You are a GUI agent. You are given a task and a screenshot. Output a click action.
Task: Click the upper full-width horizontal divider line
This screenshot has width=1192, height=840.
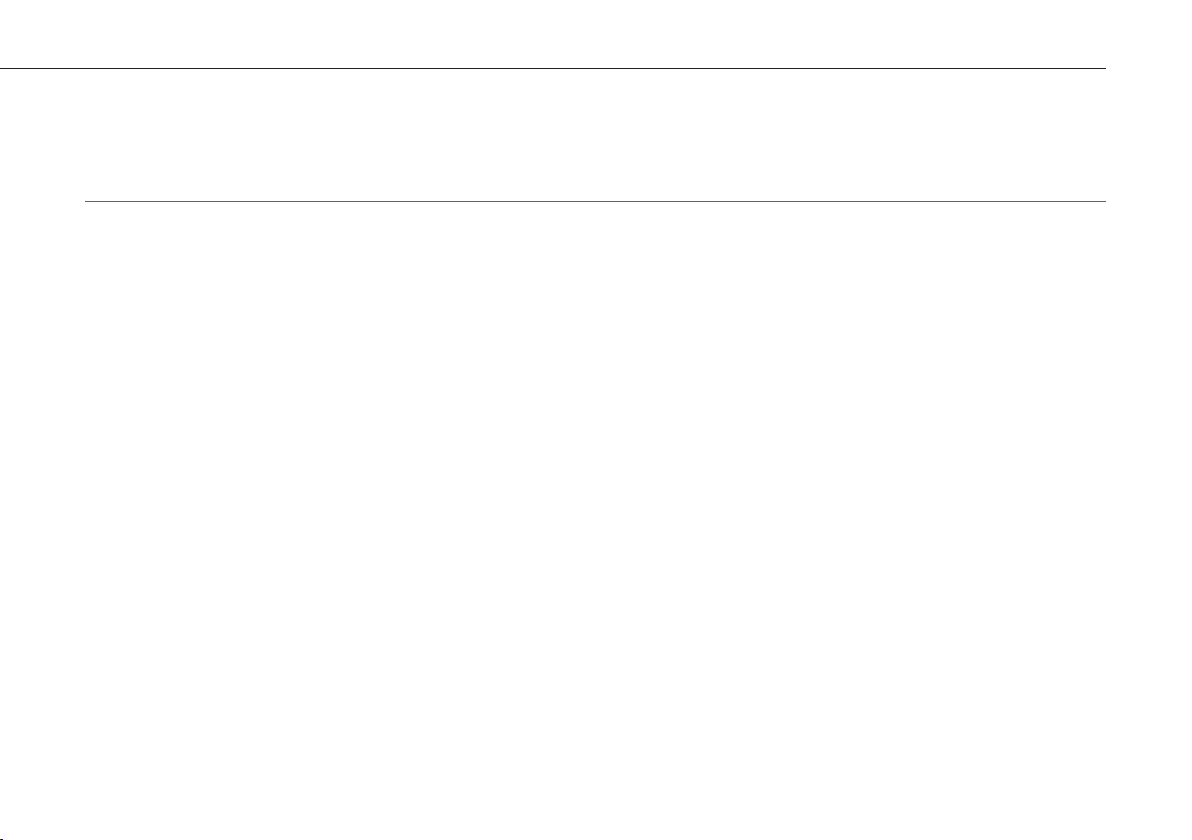coord(553,68)
